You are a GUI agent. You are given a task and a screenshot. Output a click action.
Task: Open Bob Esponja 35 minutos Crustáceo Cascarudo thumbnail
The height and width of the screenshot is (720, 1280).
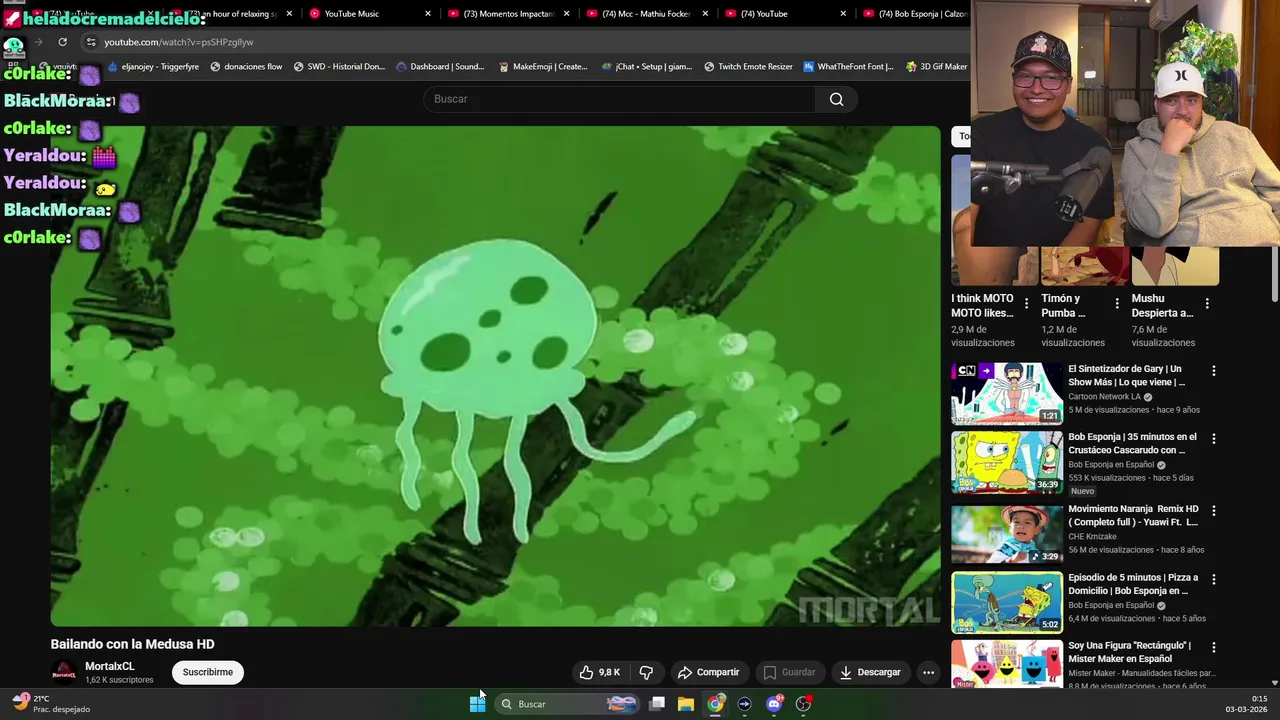[1007, 462]
